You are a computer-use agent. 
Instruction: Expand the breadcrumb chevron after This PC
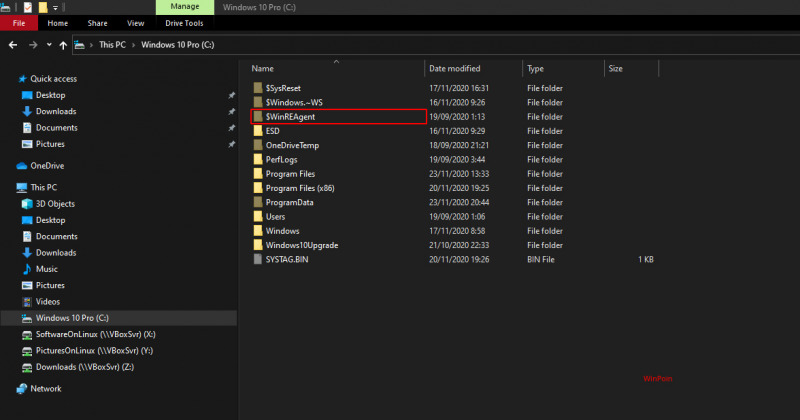click(x=132, y=45)
